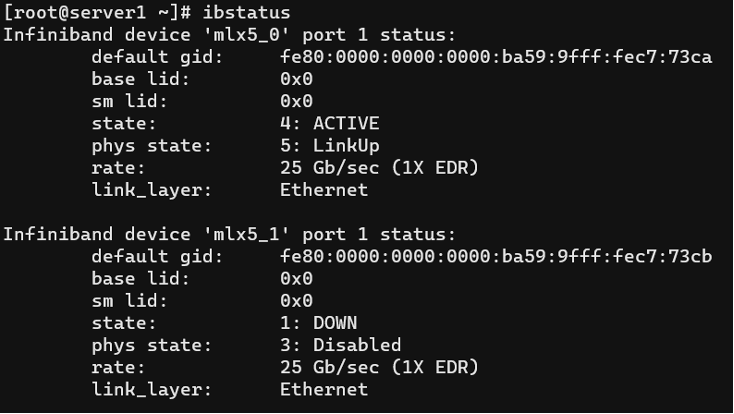
Task: Click the mlx5_0 default gid value
Action: [496, 57]
